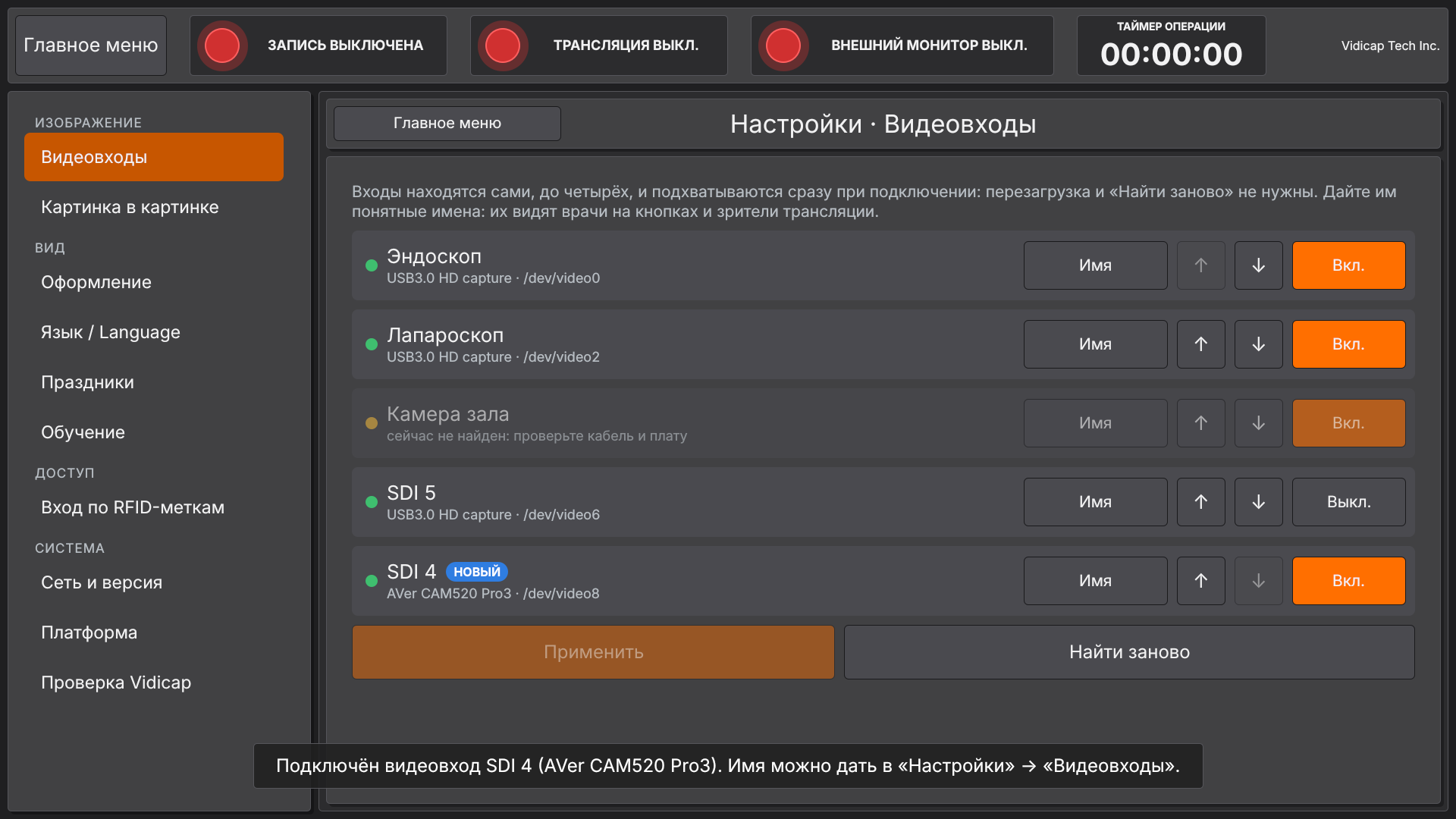Screen dimensions: 1456x819
Task: Rename SDI 4 with Имя button
Action: [x=1095, y=581]
